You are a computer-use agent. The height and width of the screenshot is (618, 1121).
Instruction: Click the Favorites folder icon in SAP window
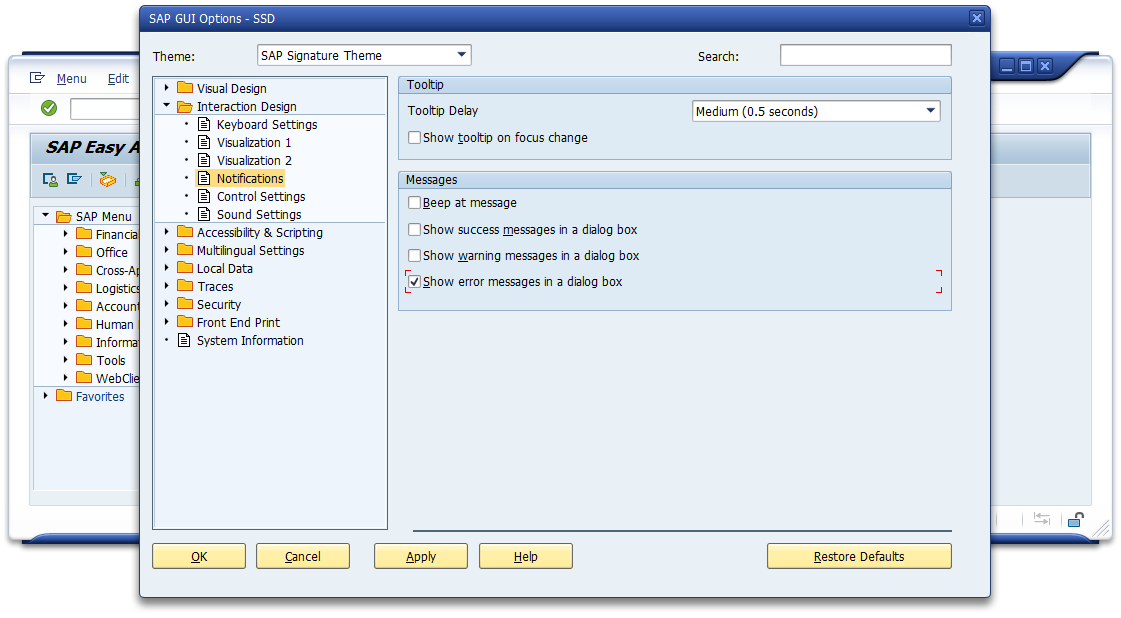click(x=64, y=395)
